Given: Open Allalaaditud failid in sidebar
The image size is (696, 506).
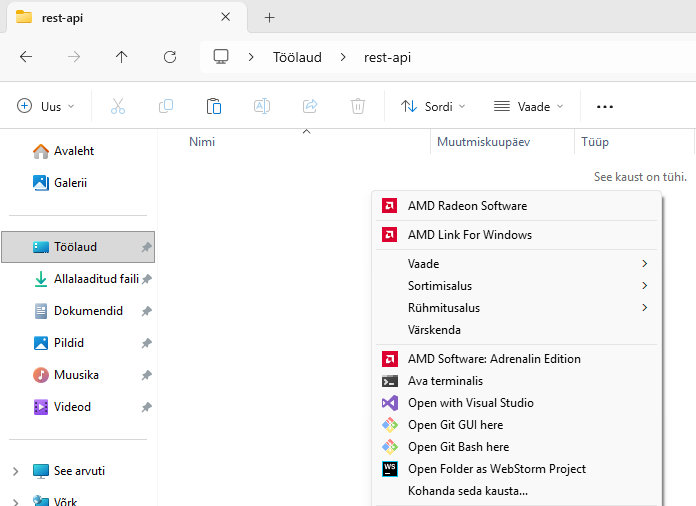Looking at the screenshot, I should tap(95, 279).
